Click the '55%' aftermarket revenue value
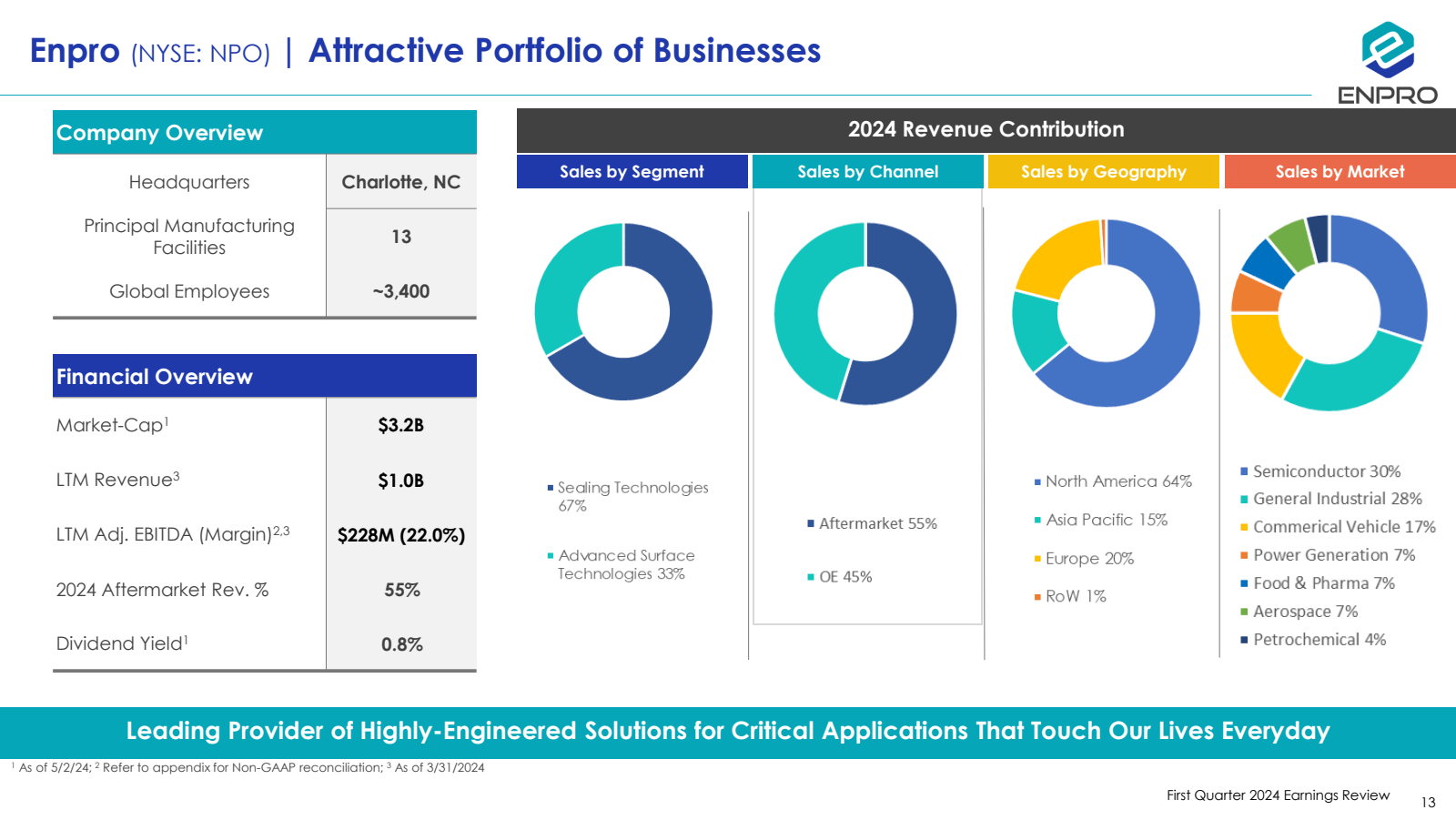The width and height of the screenshot is (1456, 820). pyautogui.click(x=401, y=590)
